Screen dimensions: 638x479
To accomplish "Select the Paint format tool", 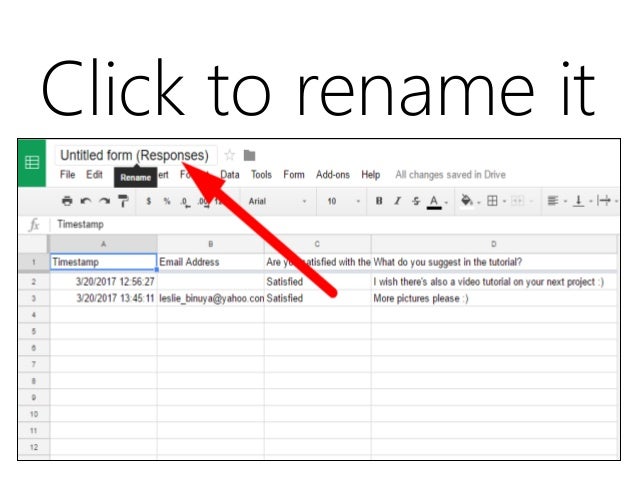I will point(123,201).
